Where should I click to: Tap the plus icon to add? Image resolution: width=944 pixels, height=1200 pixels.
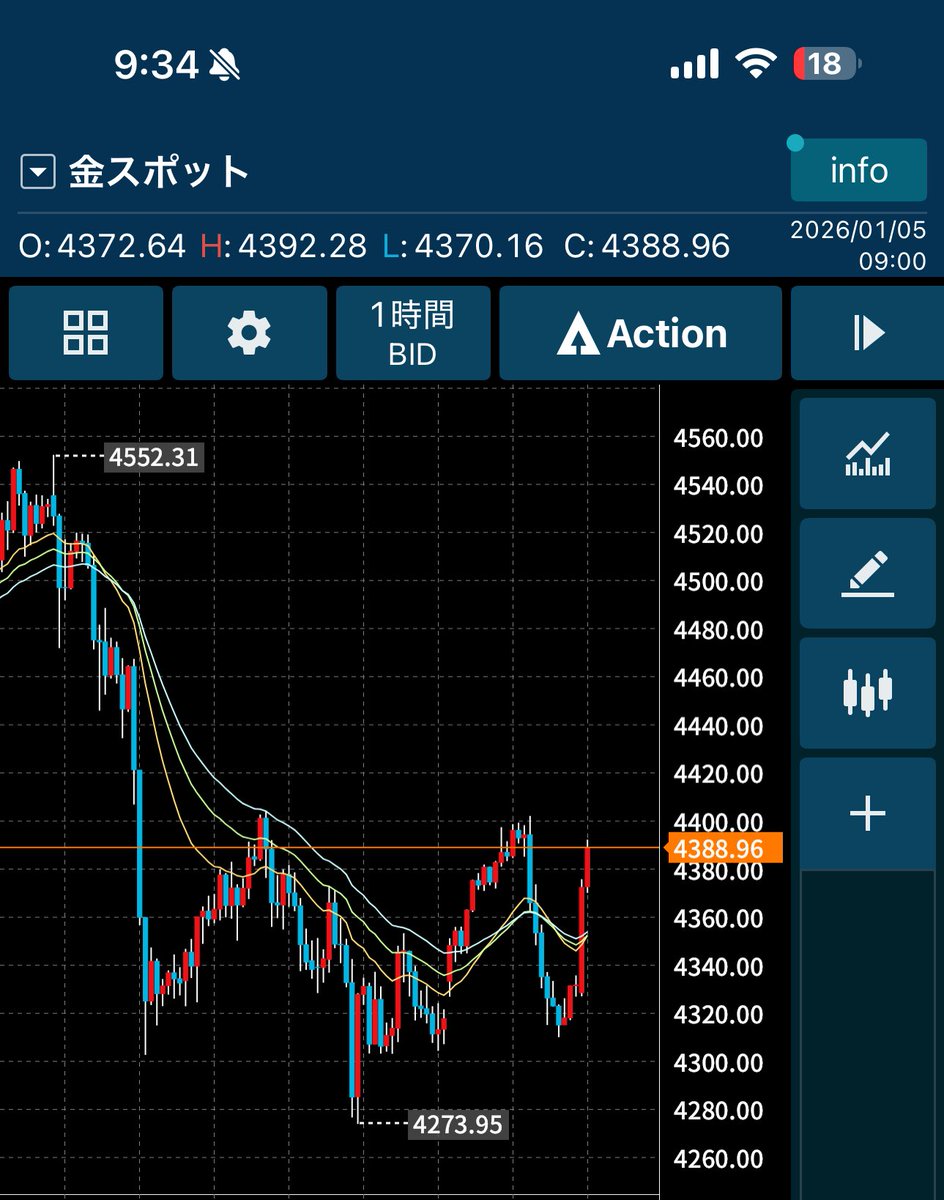pos(868,813)
